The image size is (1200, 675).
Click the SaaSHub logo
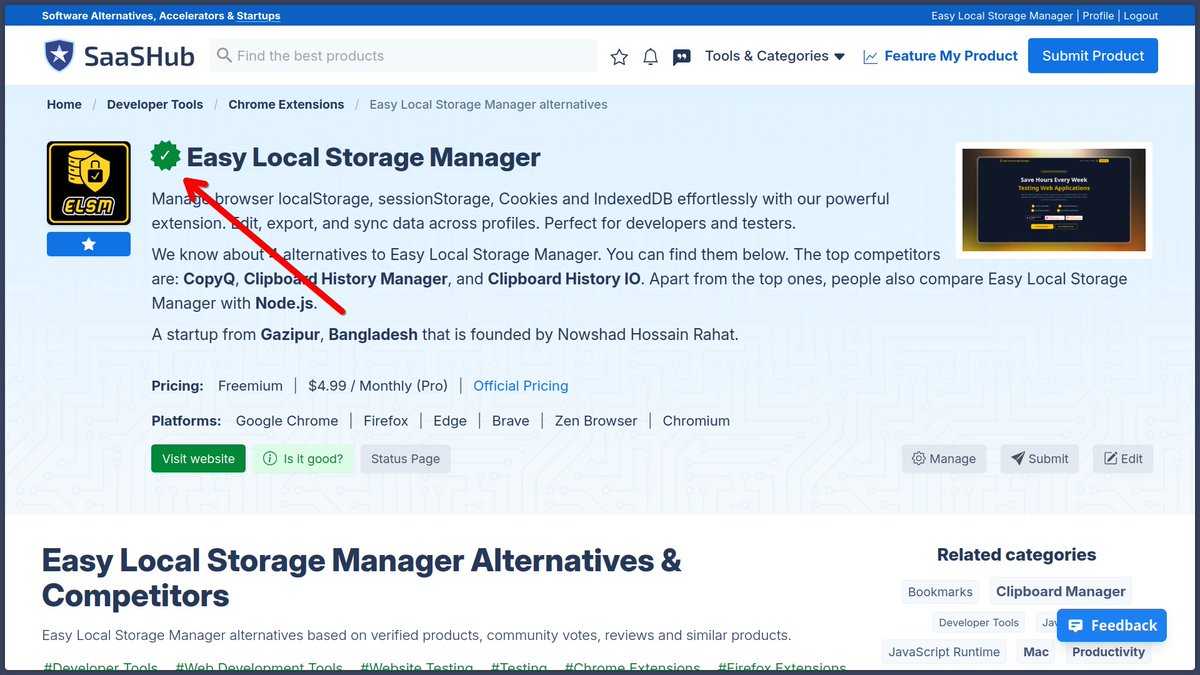(119, 56)
